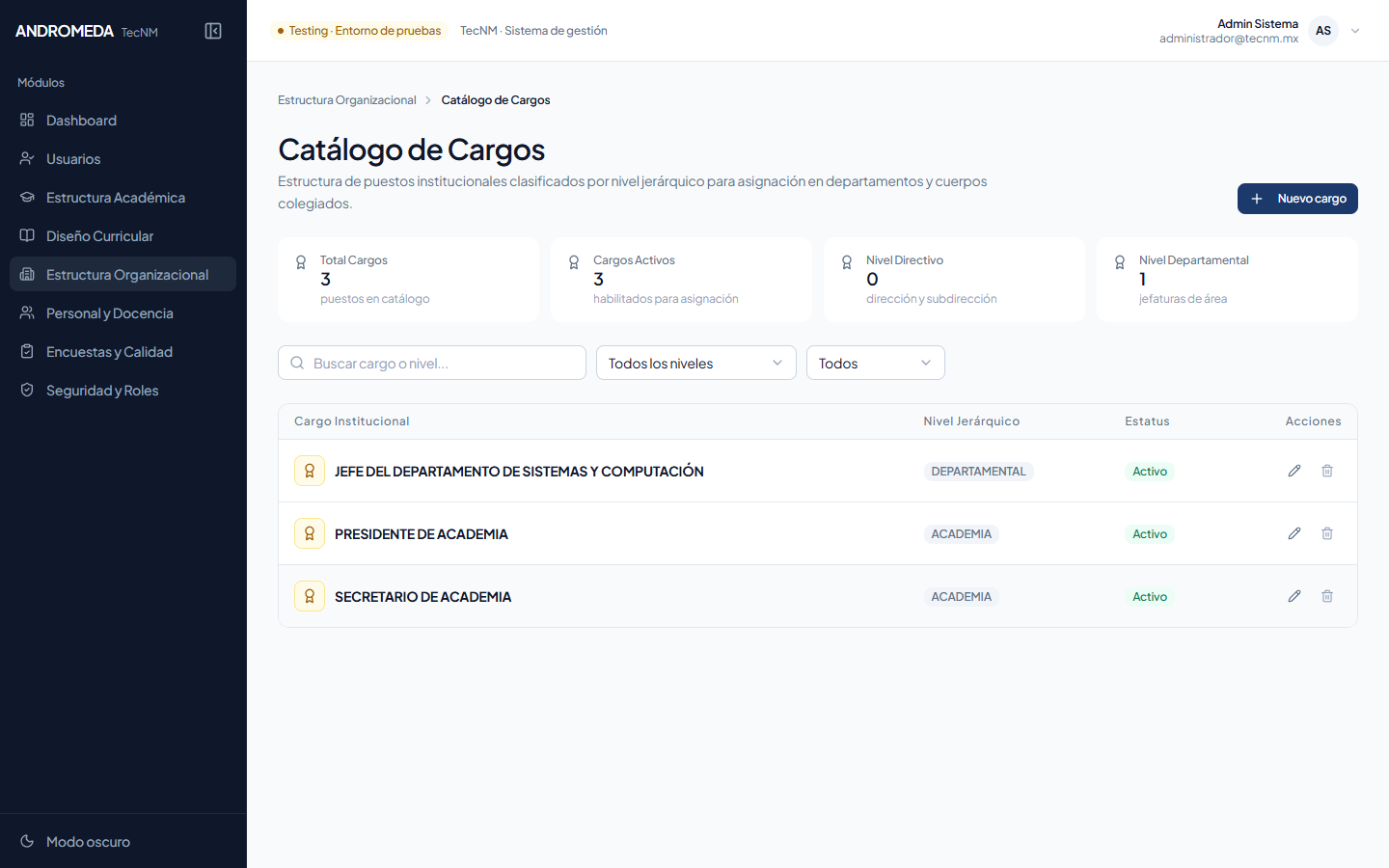Viewport: 1389px width, 868px height.
Task: Delete the SECRETARIO DE ACADEMIA cargo
Action: coord(1327,596)
